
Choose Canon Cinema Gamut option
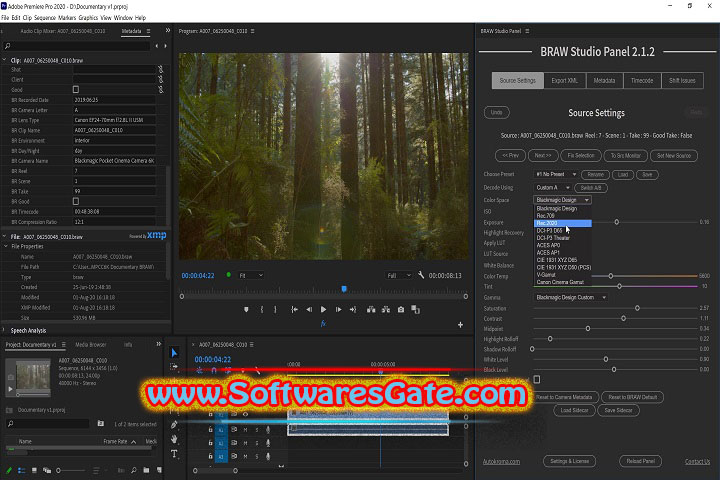562,282
